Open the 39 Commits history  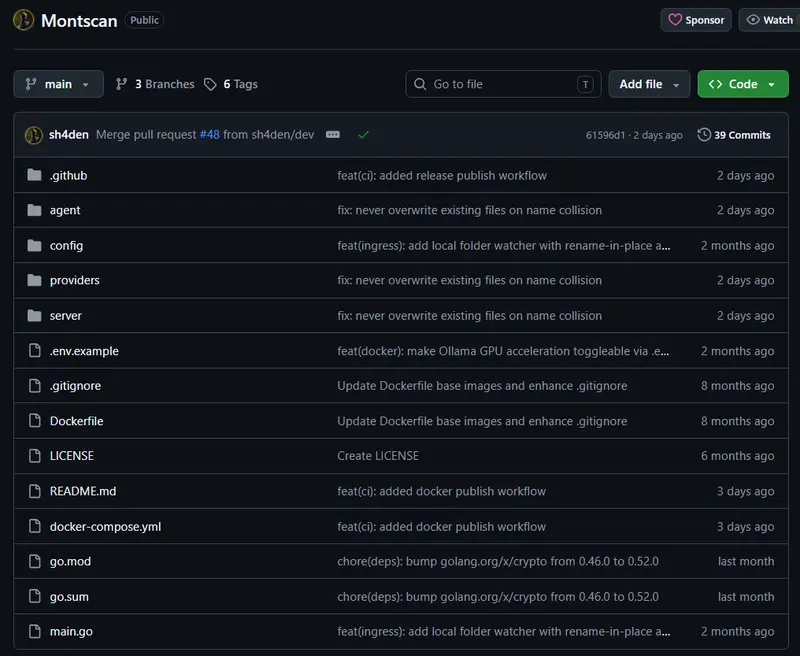[734, 135]
